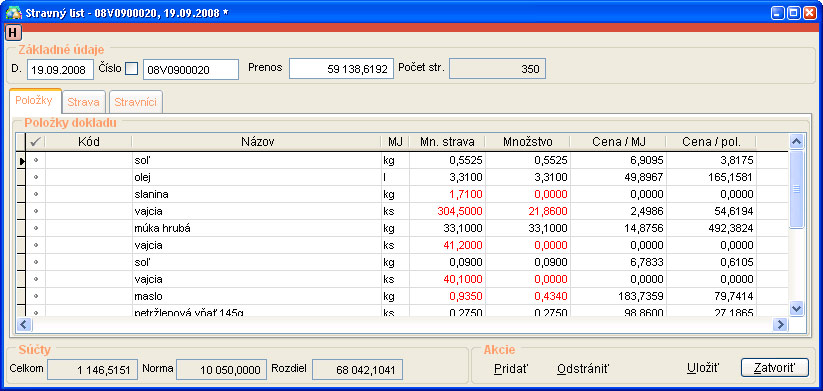Click the Uložiť action
823x391 pixels.
(x=703, y=368)
